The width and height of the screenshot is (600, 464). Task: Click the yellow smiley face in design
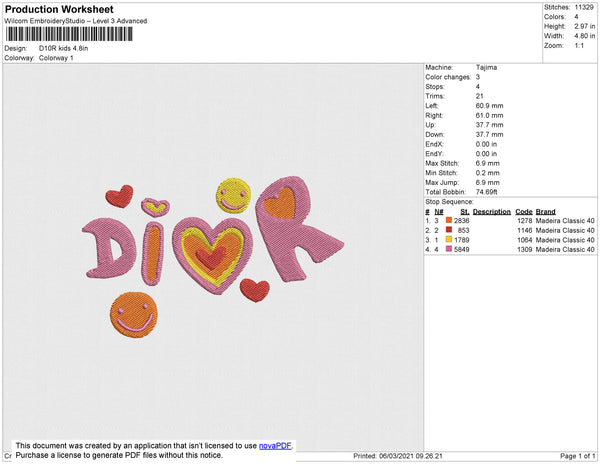[234, 195]
